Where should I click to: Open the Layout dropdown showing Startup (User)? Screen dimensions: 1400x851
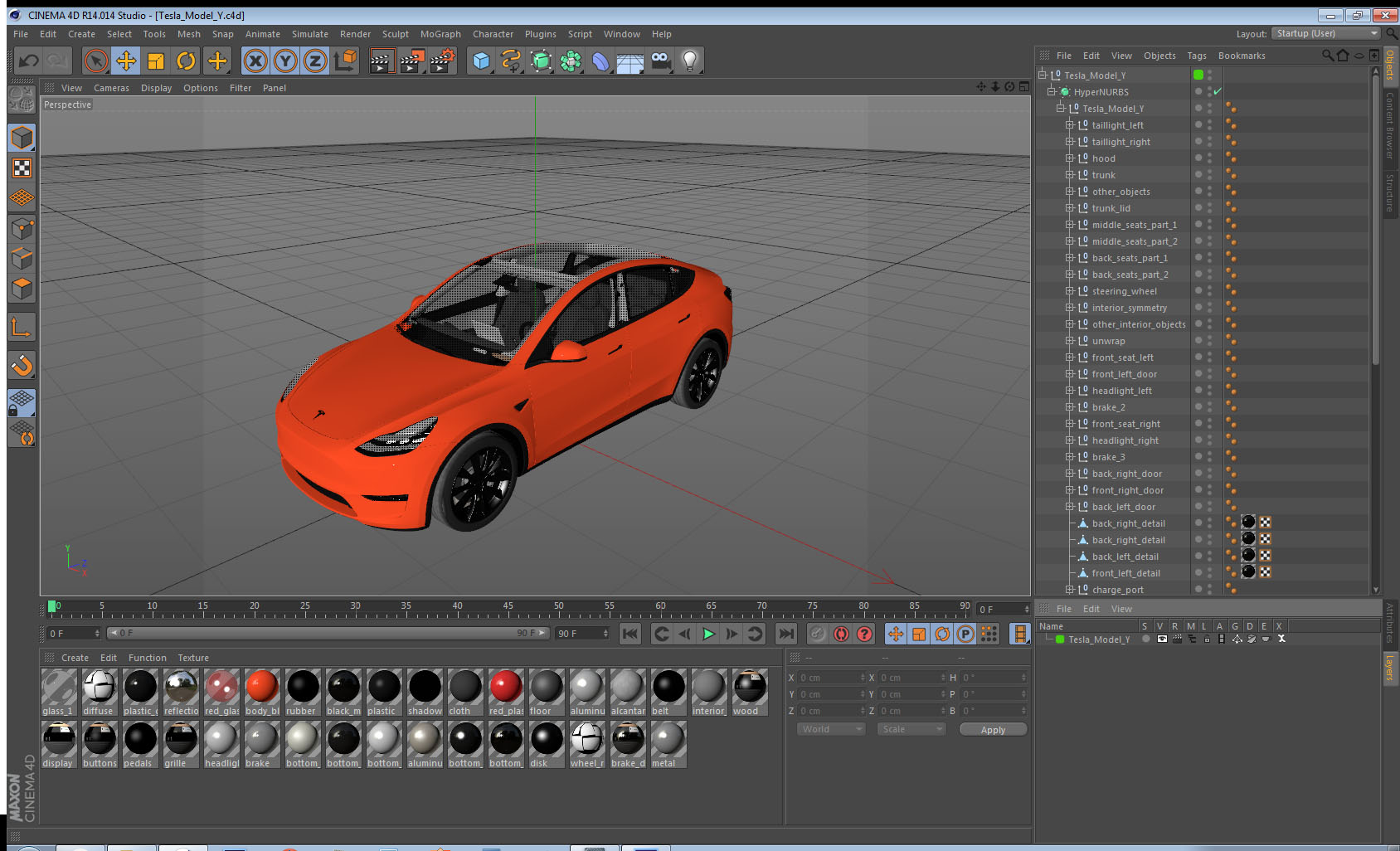pos(1327,33)
